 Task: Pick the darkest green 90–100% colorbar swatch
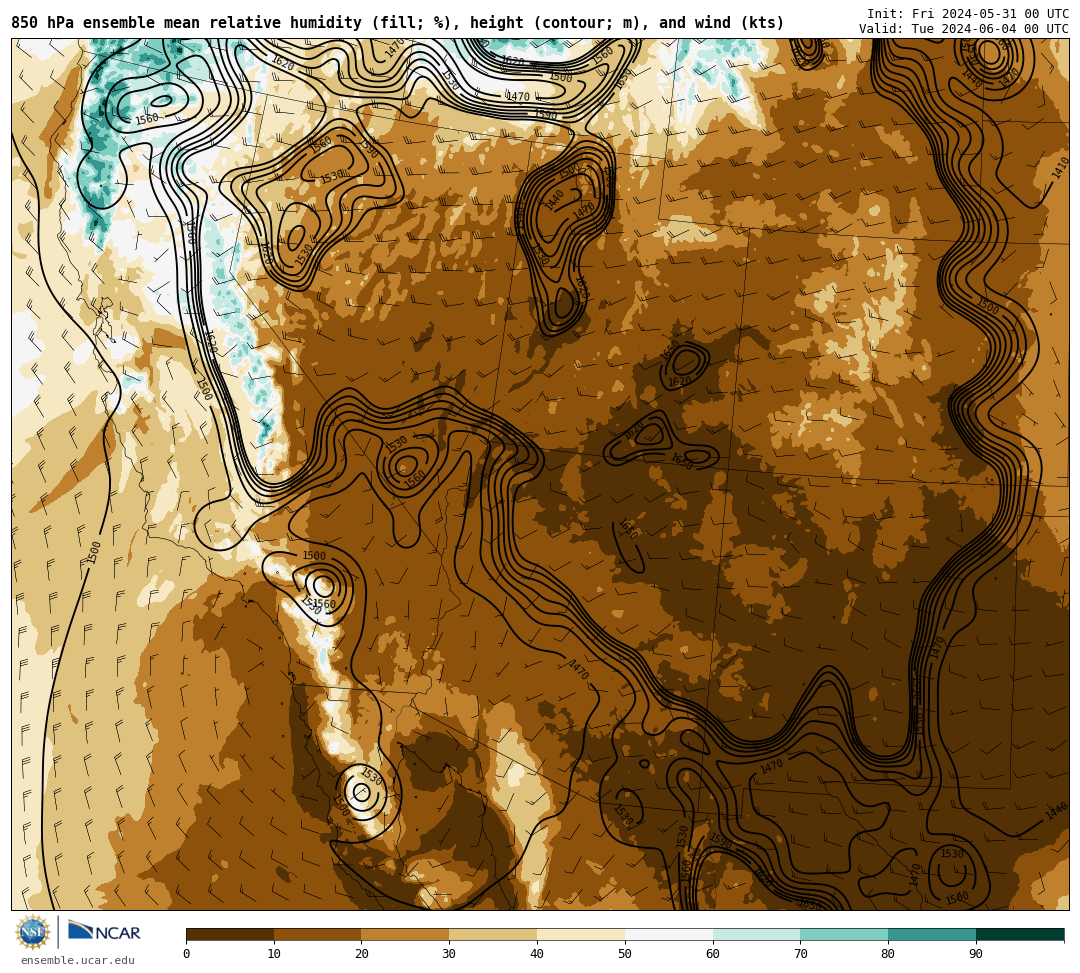point(1020,934)
